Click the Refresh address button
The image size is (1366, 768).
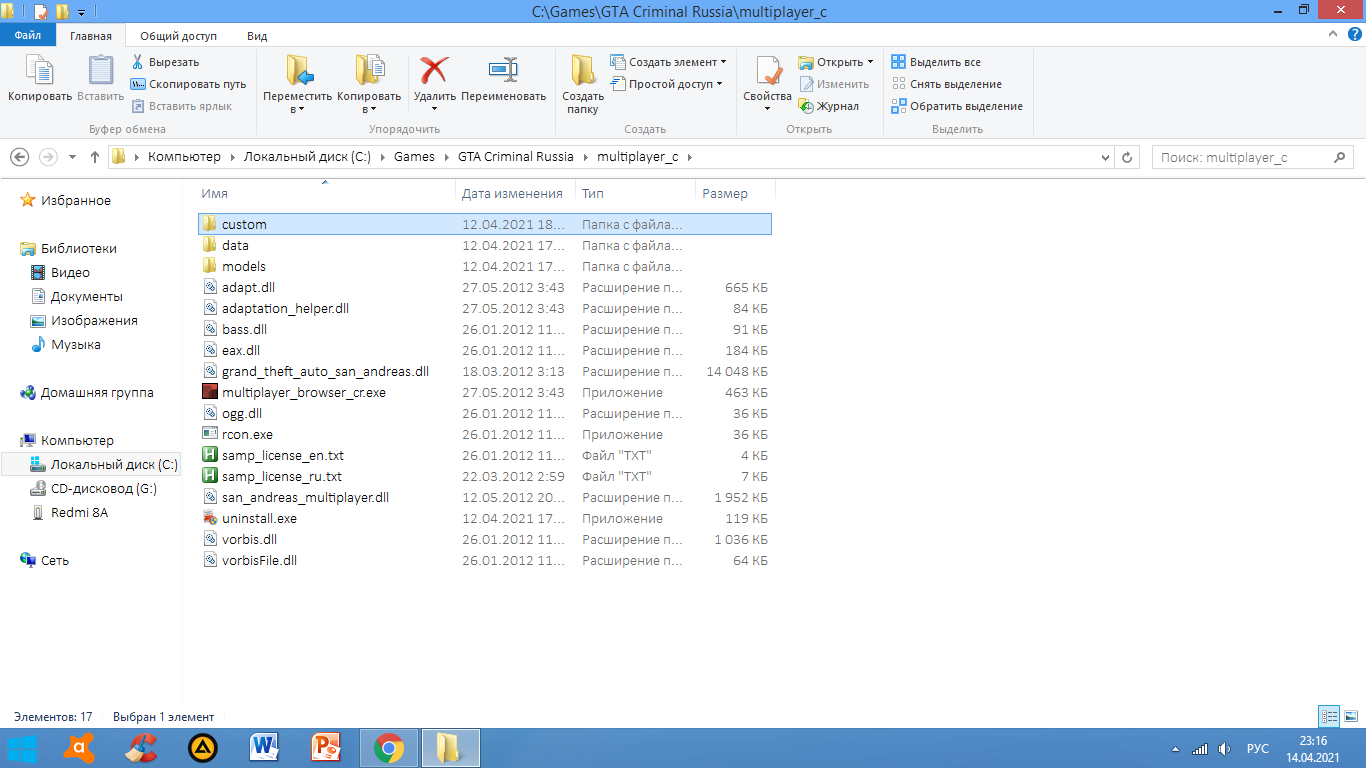point(1127,157)
